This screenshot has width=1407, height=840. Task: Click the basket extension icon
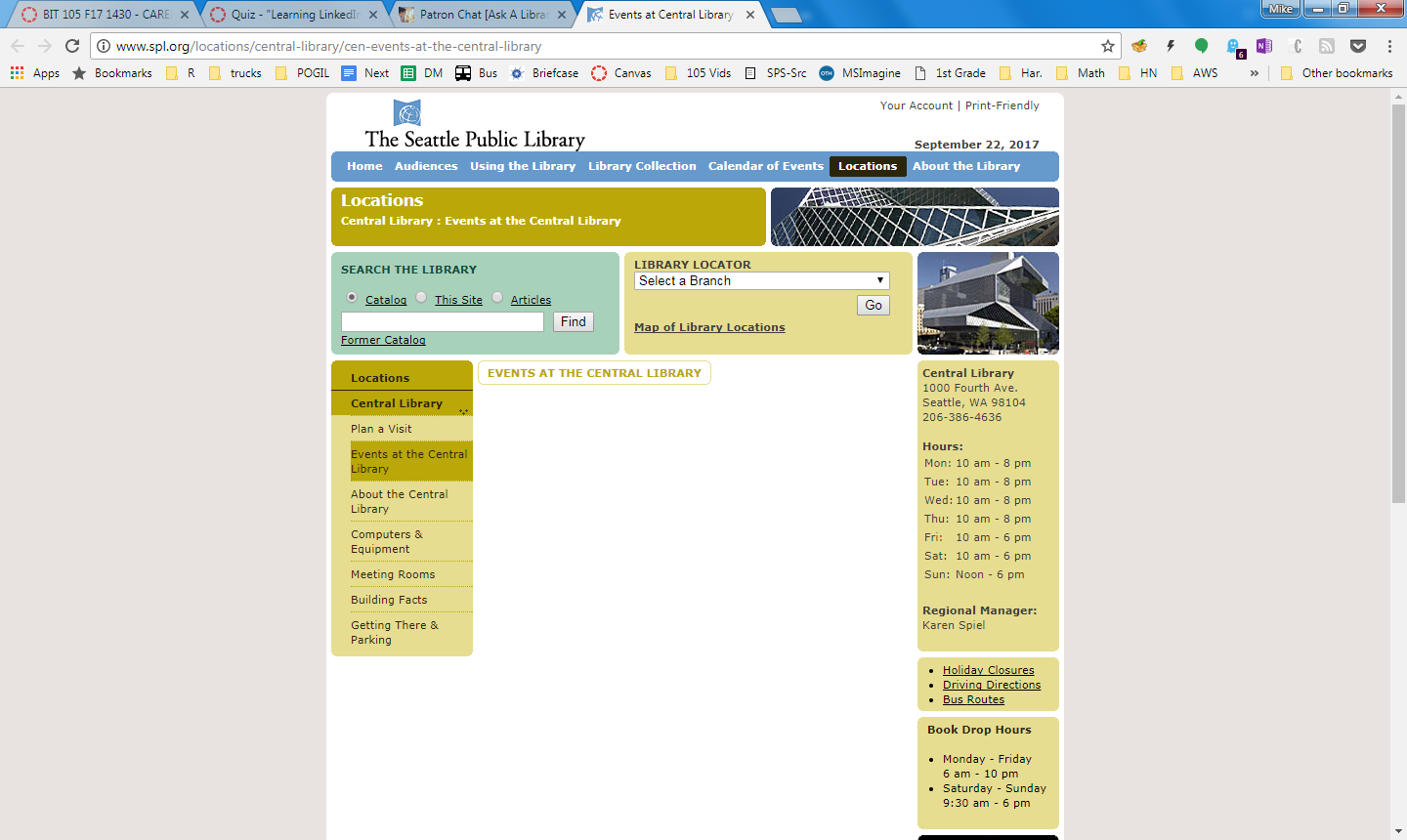pyautogui.click(x=1139, y=46)
